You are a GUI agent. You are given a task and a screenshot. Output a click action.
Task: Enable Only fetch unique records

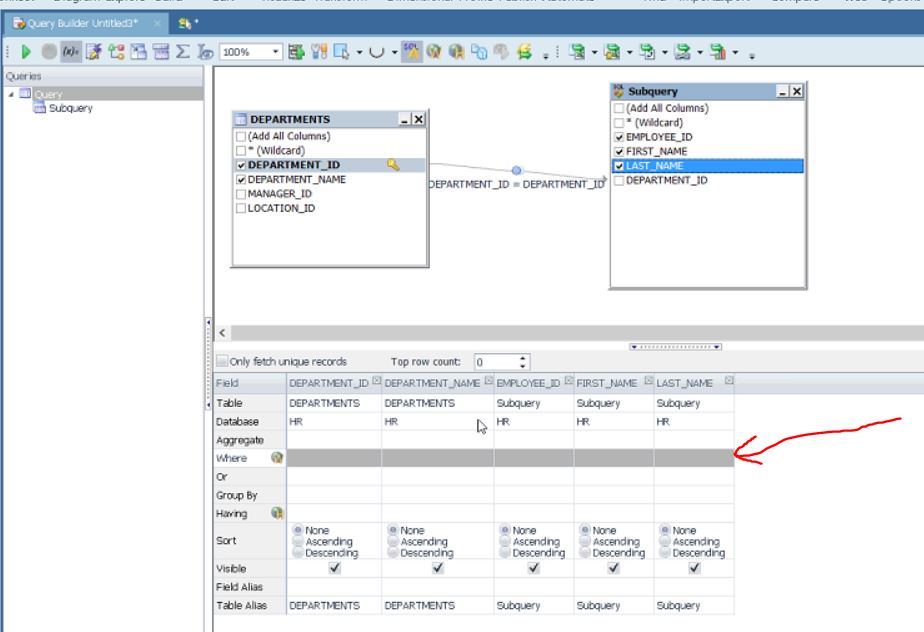pyautogui.click(x=222, y=361)
